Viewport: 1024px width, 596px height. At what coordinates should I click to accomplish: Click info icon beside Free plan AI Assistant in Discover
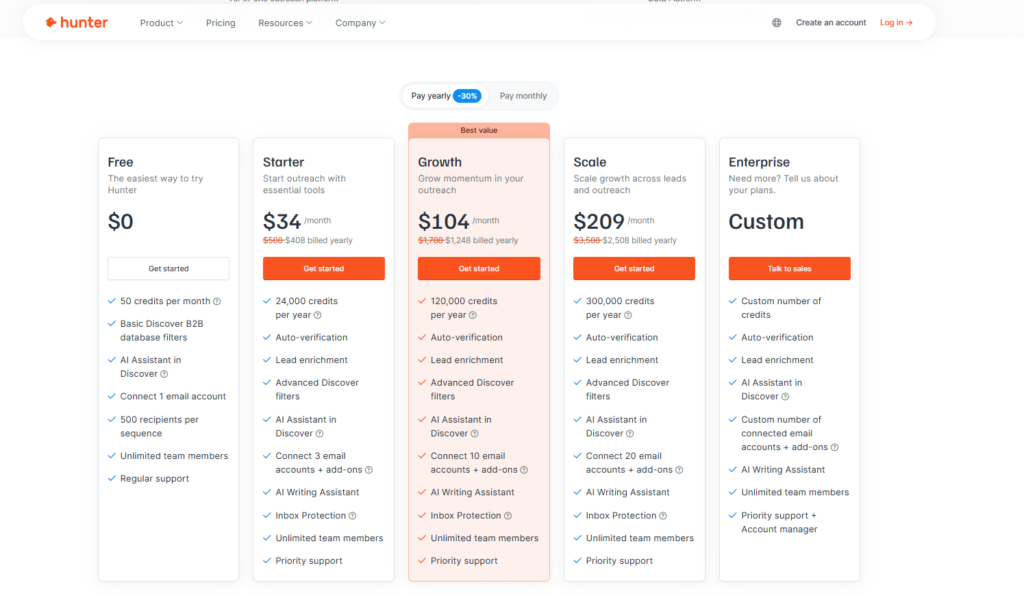pyautogui.click(x=164, y=374)
